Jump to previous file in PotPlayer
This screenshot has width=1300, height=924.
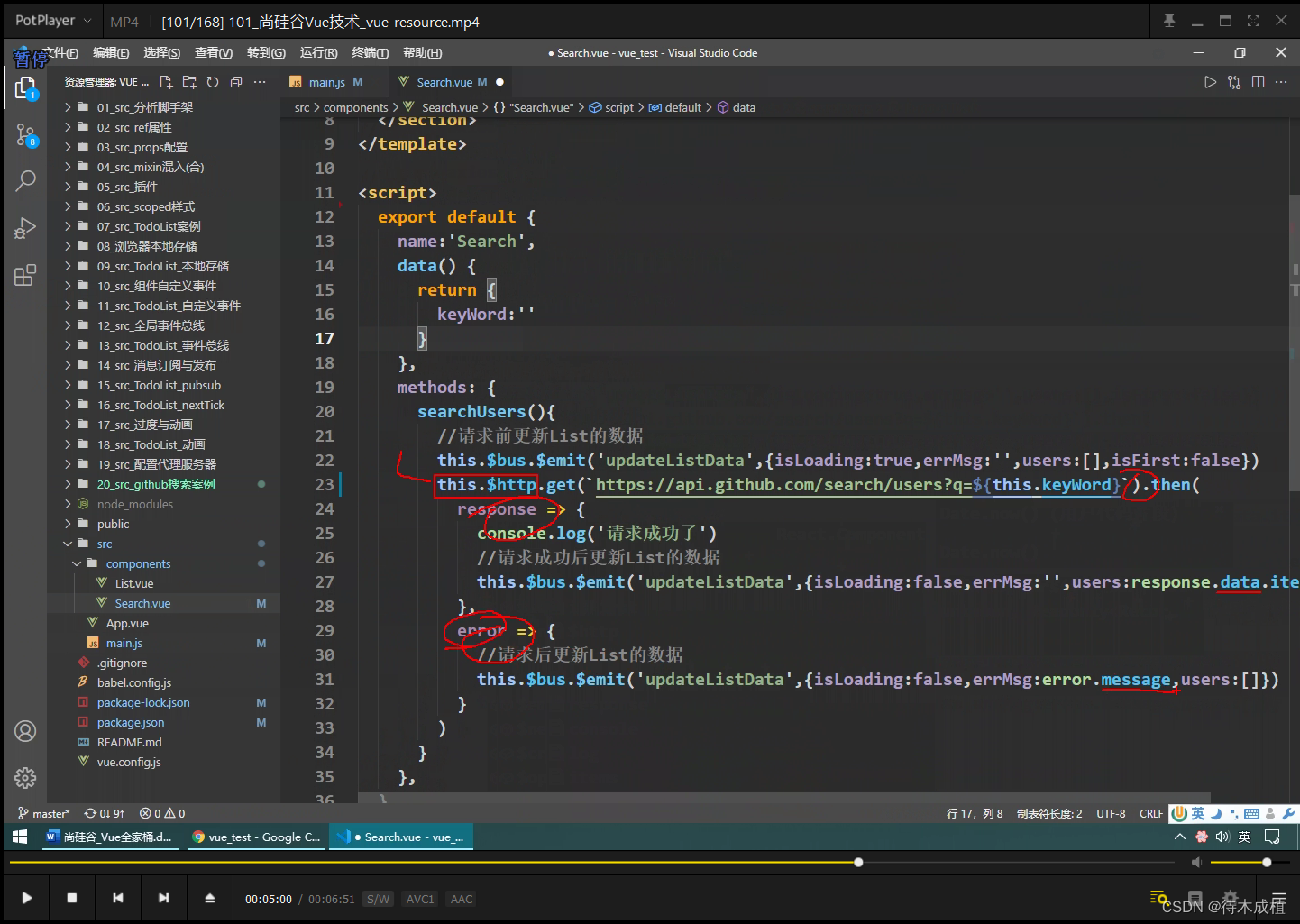coord(118,898)
